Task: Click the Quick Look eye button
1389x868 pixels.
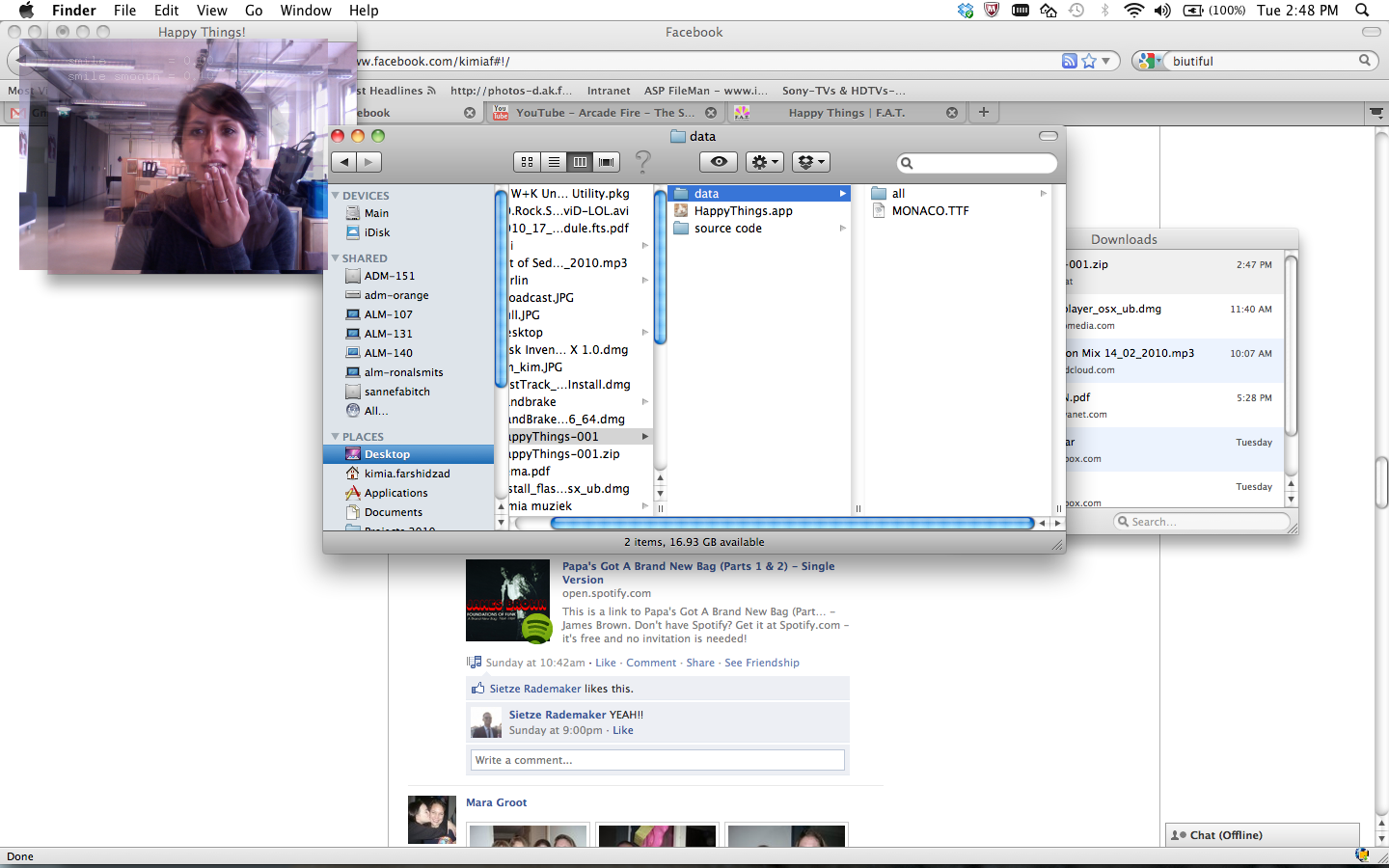Action: (x=719, y=162)
